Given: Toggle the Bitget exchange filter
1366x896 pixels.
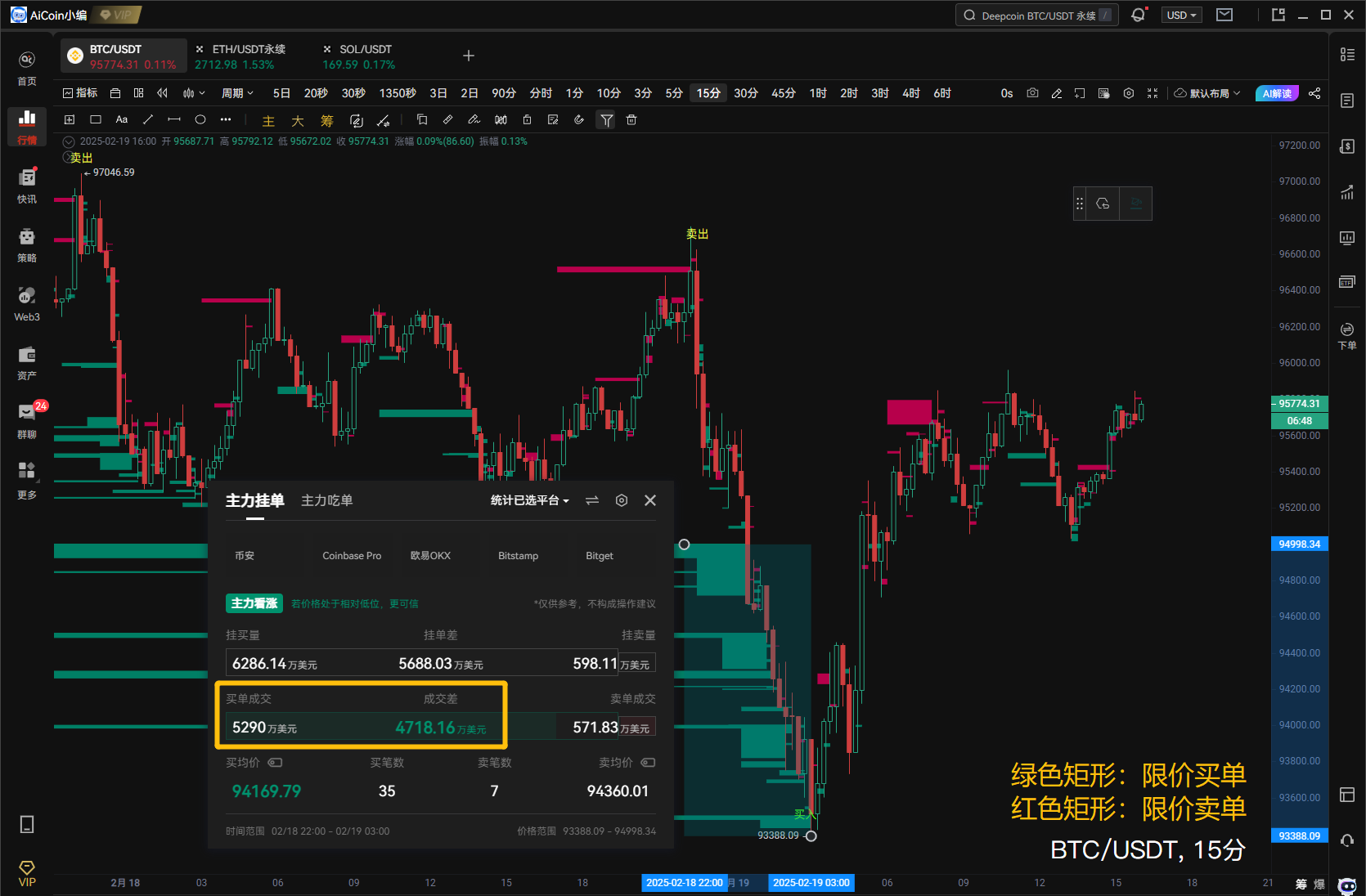Looking at the screenshot, I should coord(600,556).
